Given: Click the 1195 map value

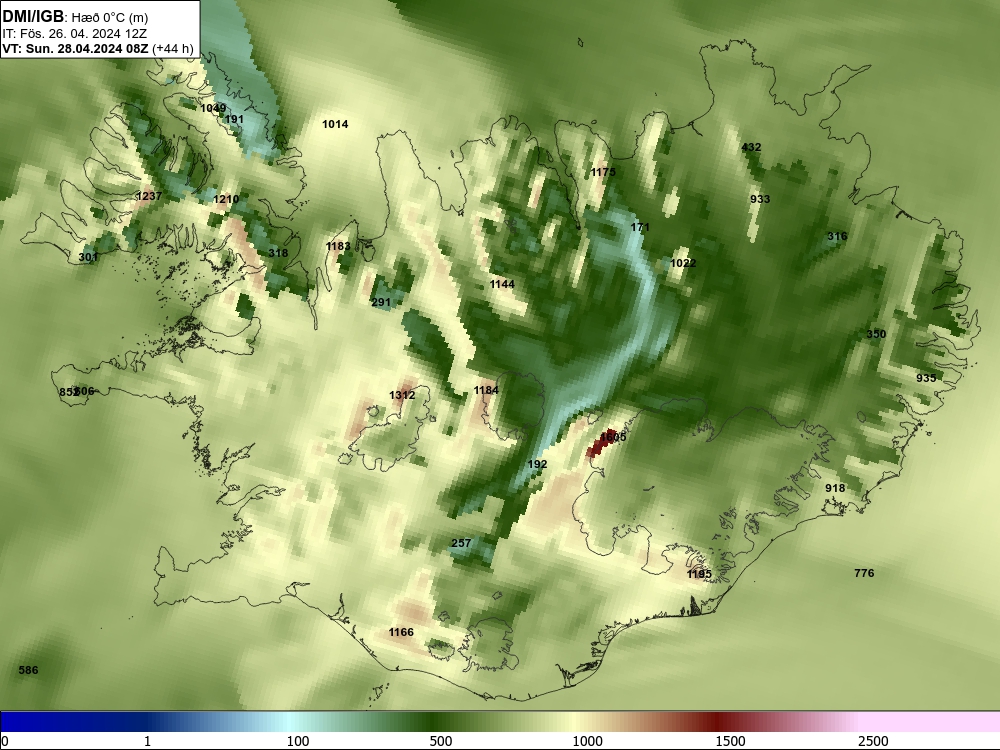Looking at the screenshot, I should pyautogui.click(x=699, y=575).
